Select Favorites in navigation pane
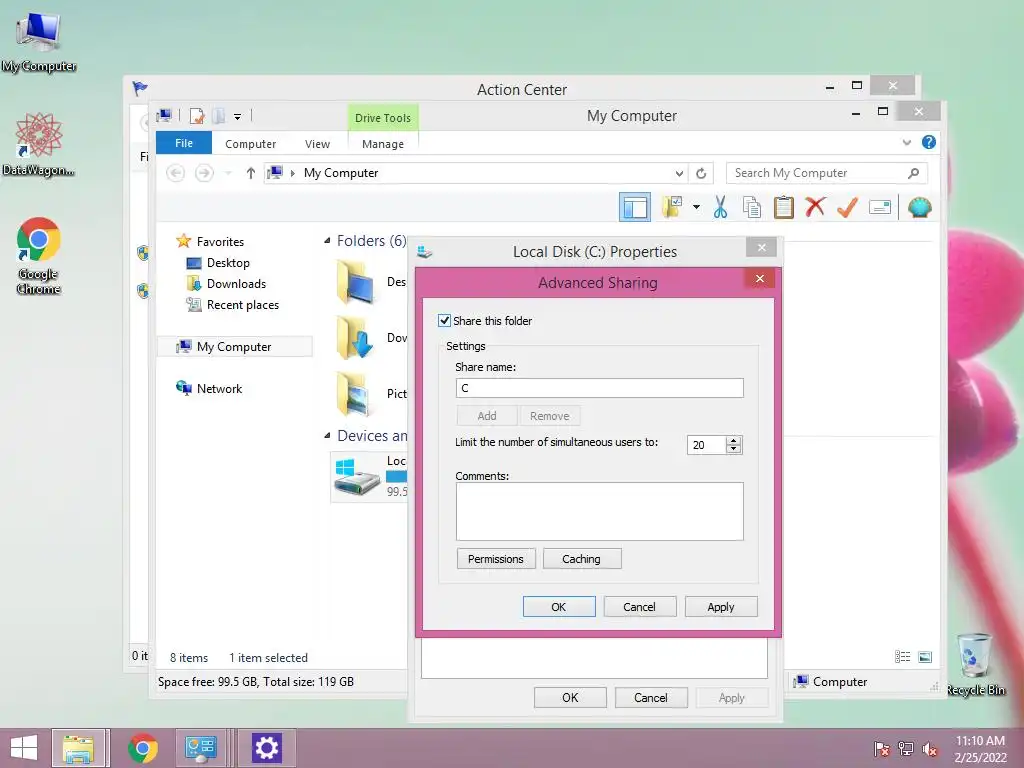The width and height of the screenshot is (1024, 768). point(219,242)
